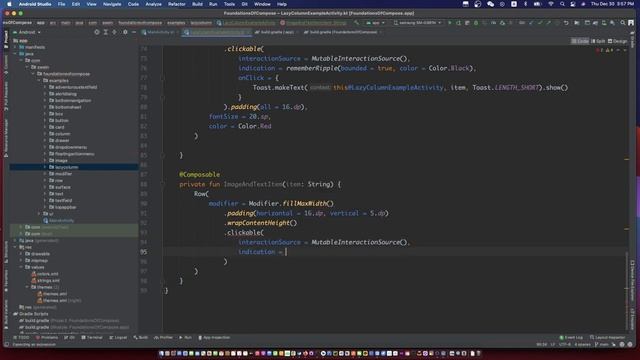Open the Event Log in status bar
Viewport: 640px width, 360px height.
571,338
